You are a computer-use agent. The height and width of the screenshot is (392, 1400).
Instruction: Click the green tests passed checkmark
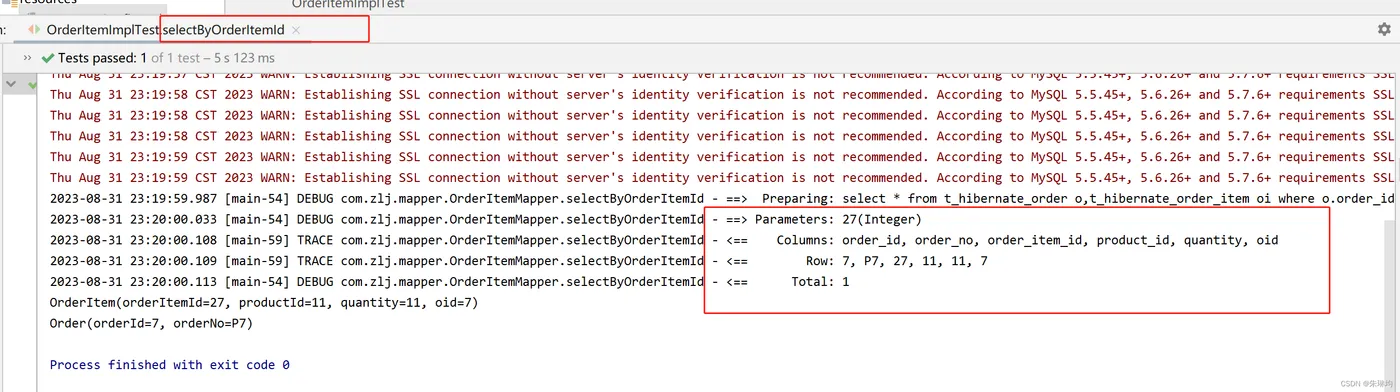coord(47,58)
